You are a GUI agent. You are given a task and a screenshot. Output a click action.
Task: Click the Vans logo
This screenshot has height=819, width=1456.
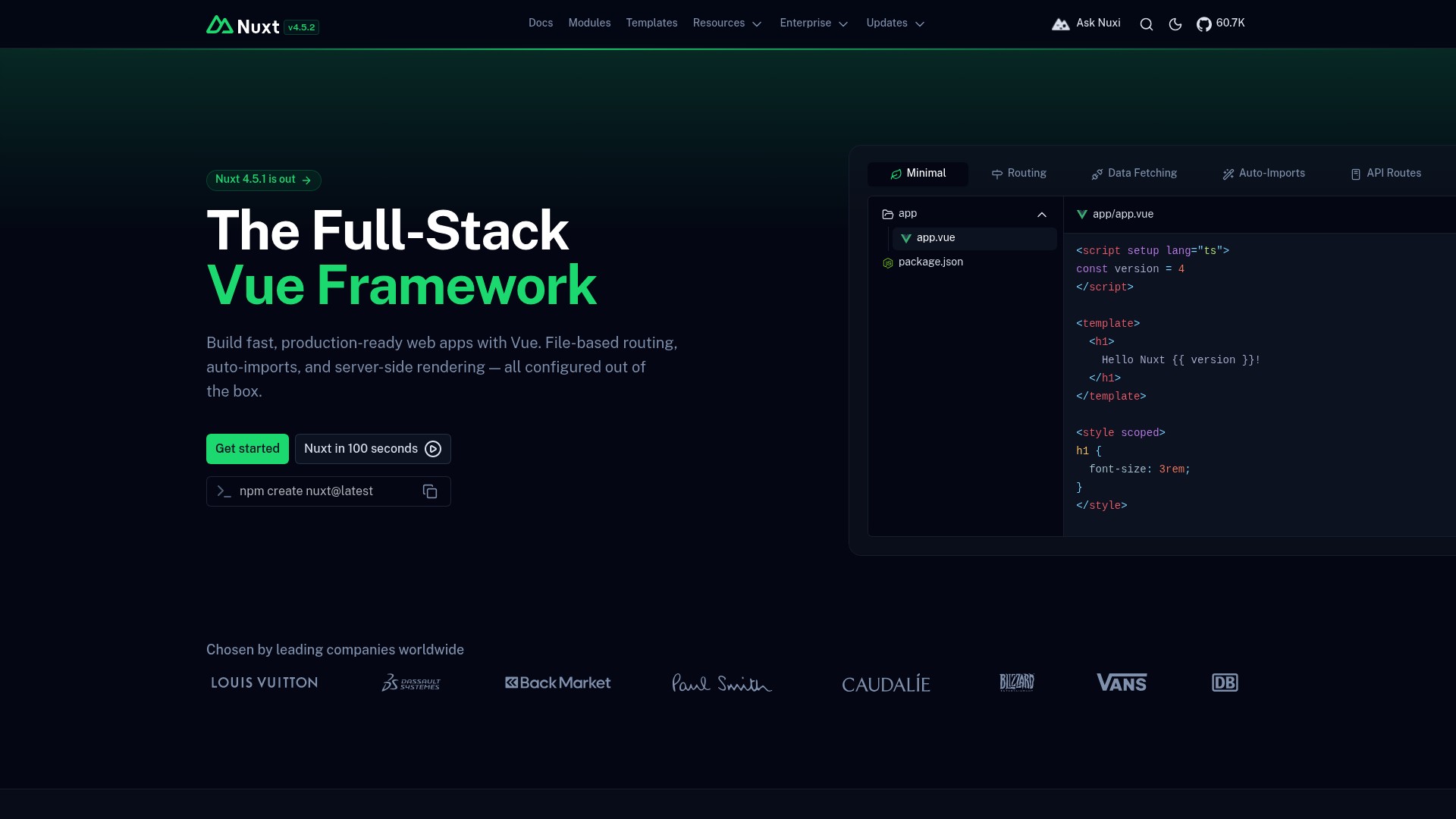(x=1122, y=682)
